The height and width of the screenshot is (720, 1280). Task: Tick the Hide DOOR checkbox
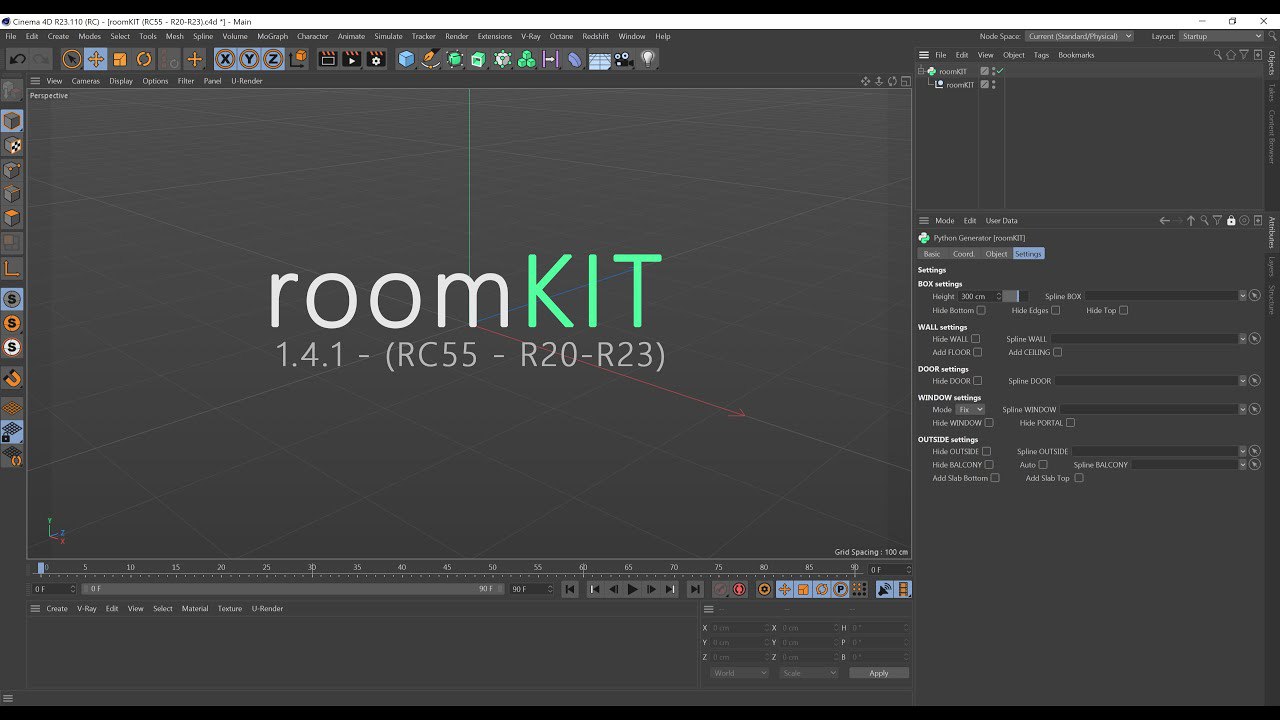[x=978, y=381]
